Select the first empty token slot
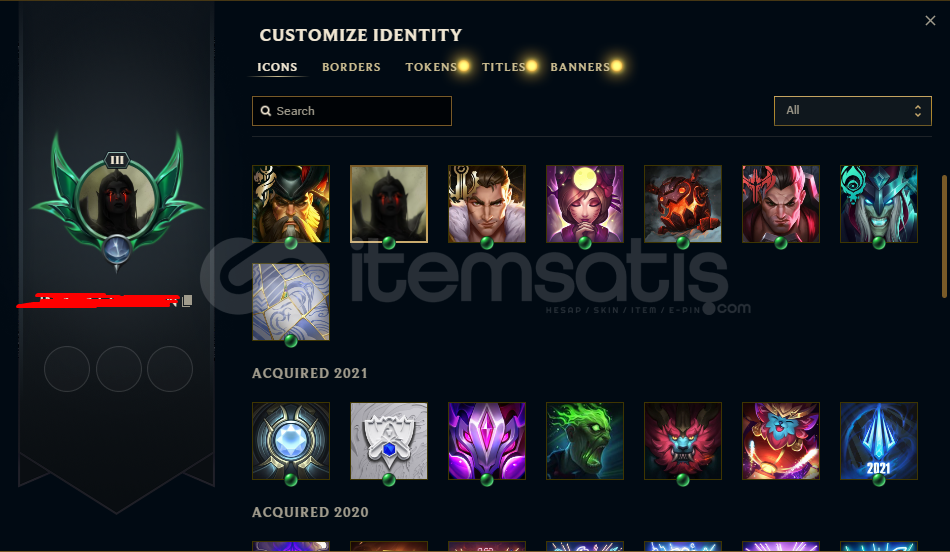The height and width of the screenshot is (552, 950). pos(67,369)
